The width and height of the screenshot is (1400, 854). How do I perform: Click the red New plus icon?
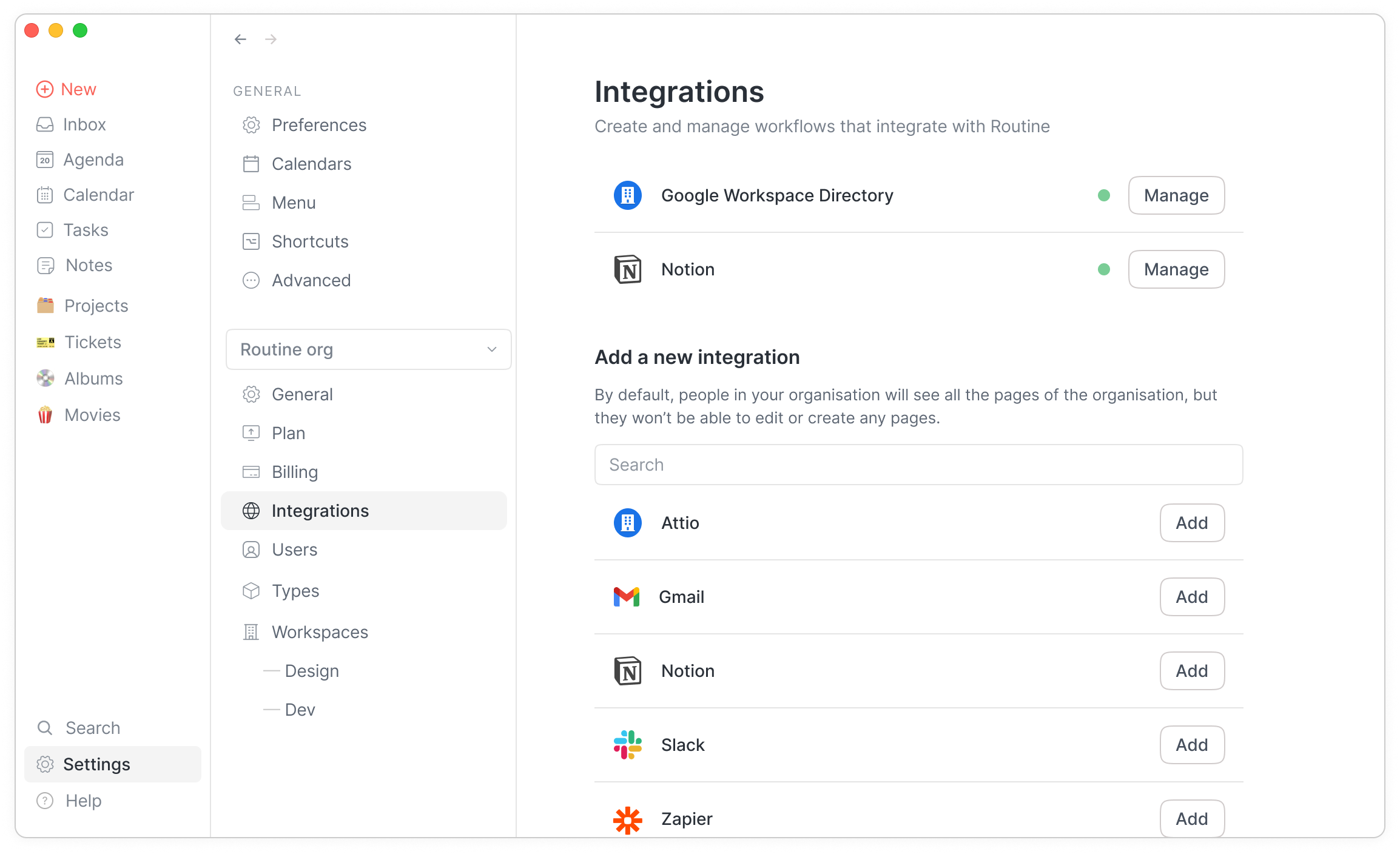coord(45,89)
